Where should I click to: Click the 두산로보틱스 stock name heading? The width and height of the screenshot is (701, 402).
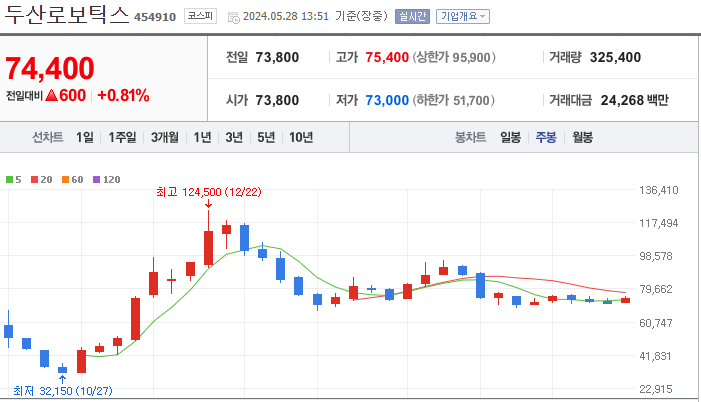pyautogui.click(x=67, y=14)
